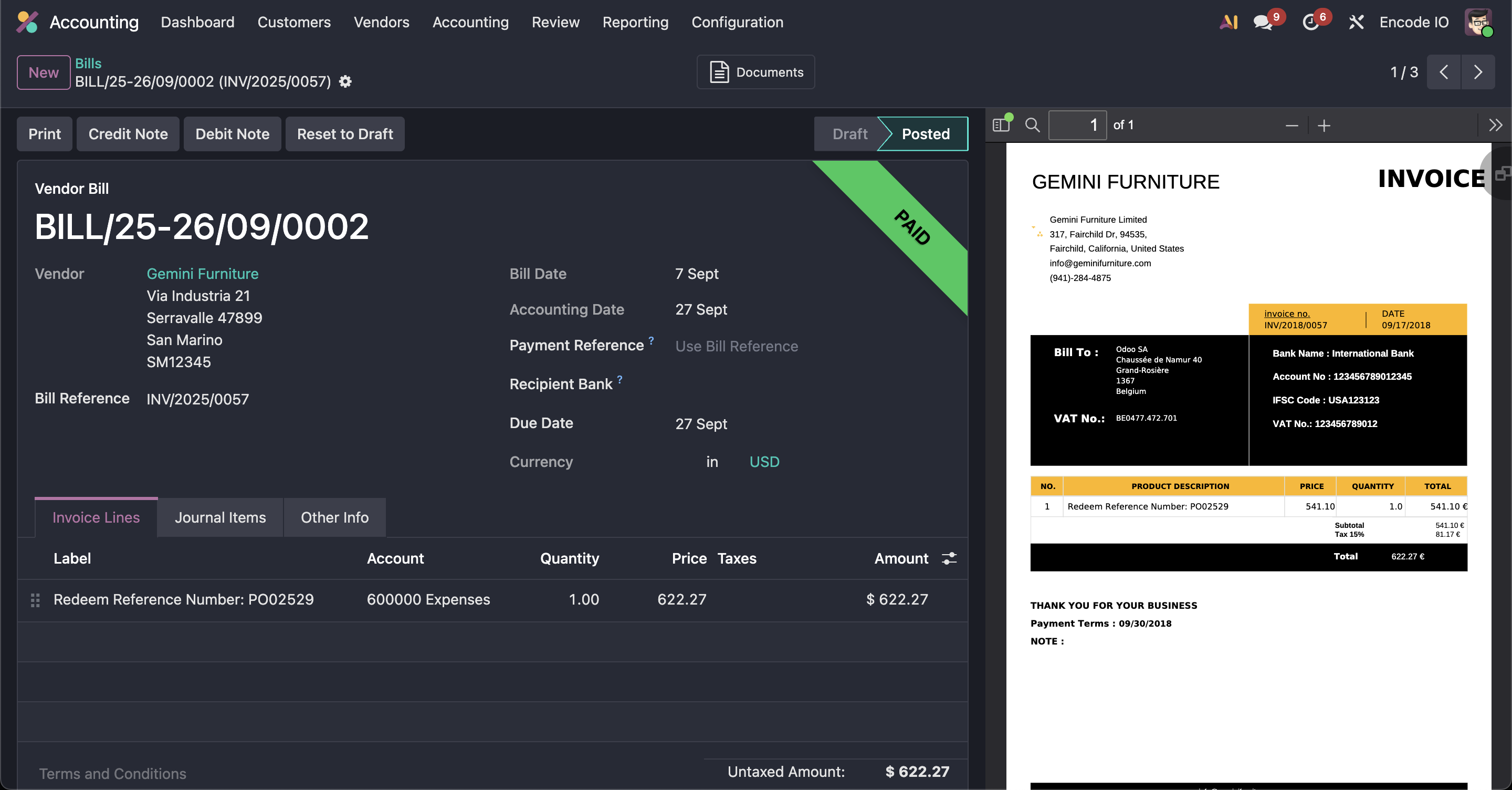This screenshot has height=790, width=1512.
Task: Click the PDF page number field
Action: (1078, 125)
